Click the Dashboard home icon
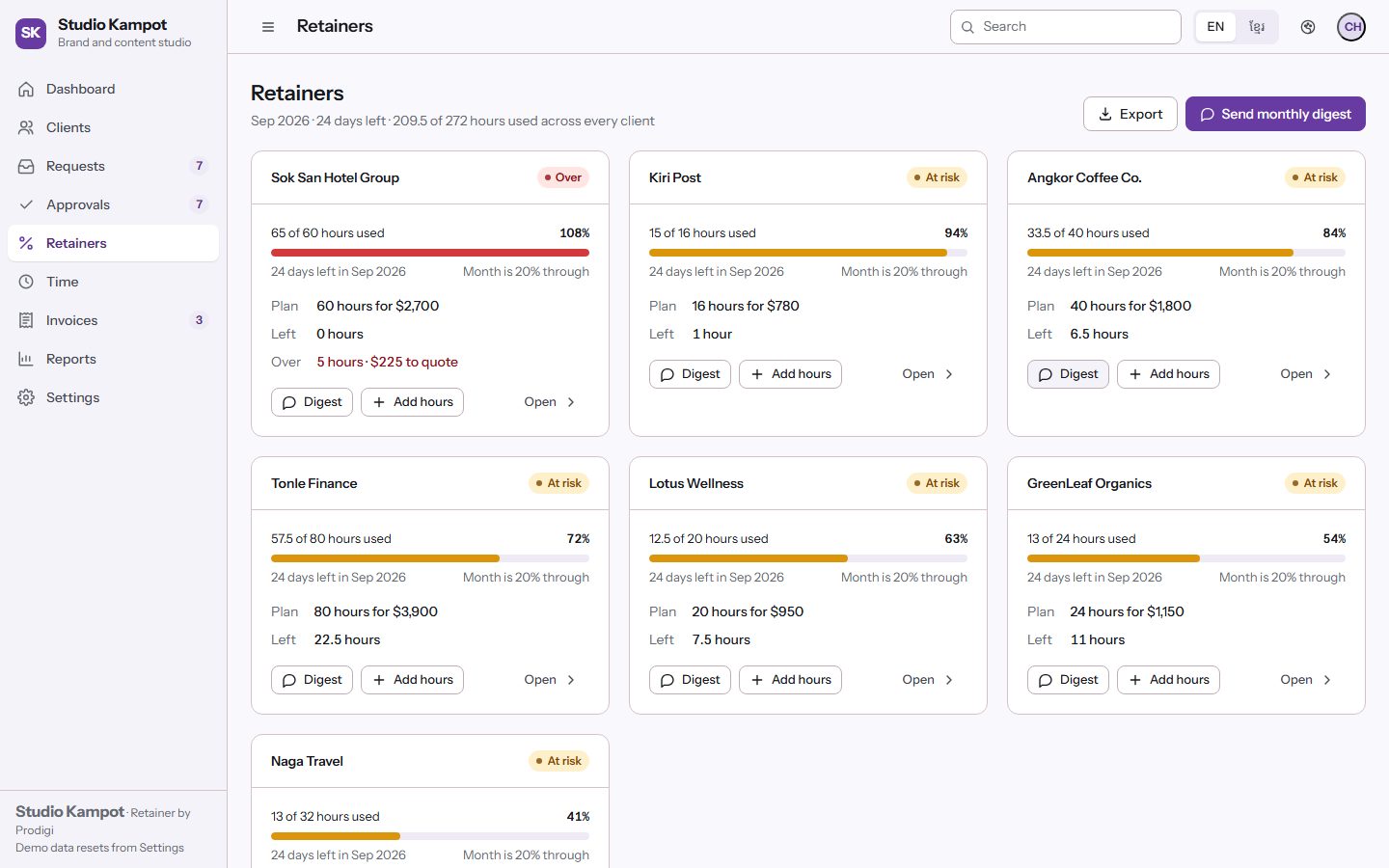This screenshot has width=1389, height=868. click(x=26, y=89)
